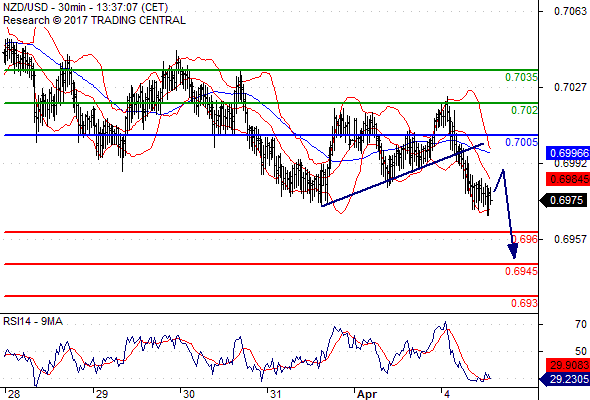This screenshot has width=590, height=400.
Task: Click the red 29.9083 RSI value tag
Action: pyautogui.click(x=568, y=365)
